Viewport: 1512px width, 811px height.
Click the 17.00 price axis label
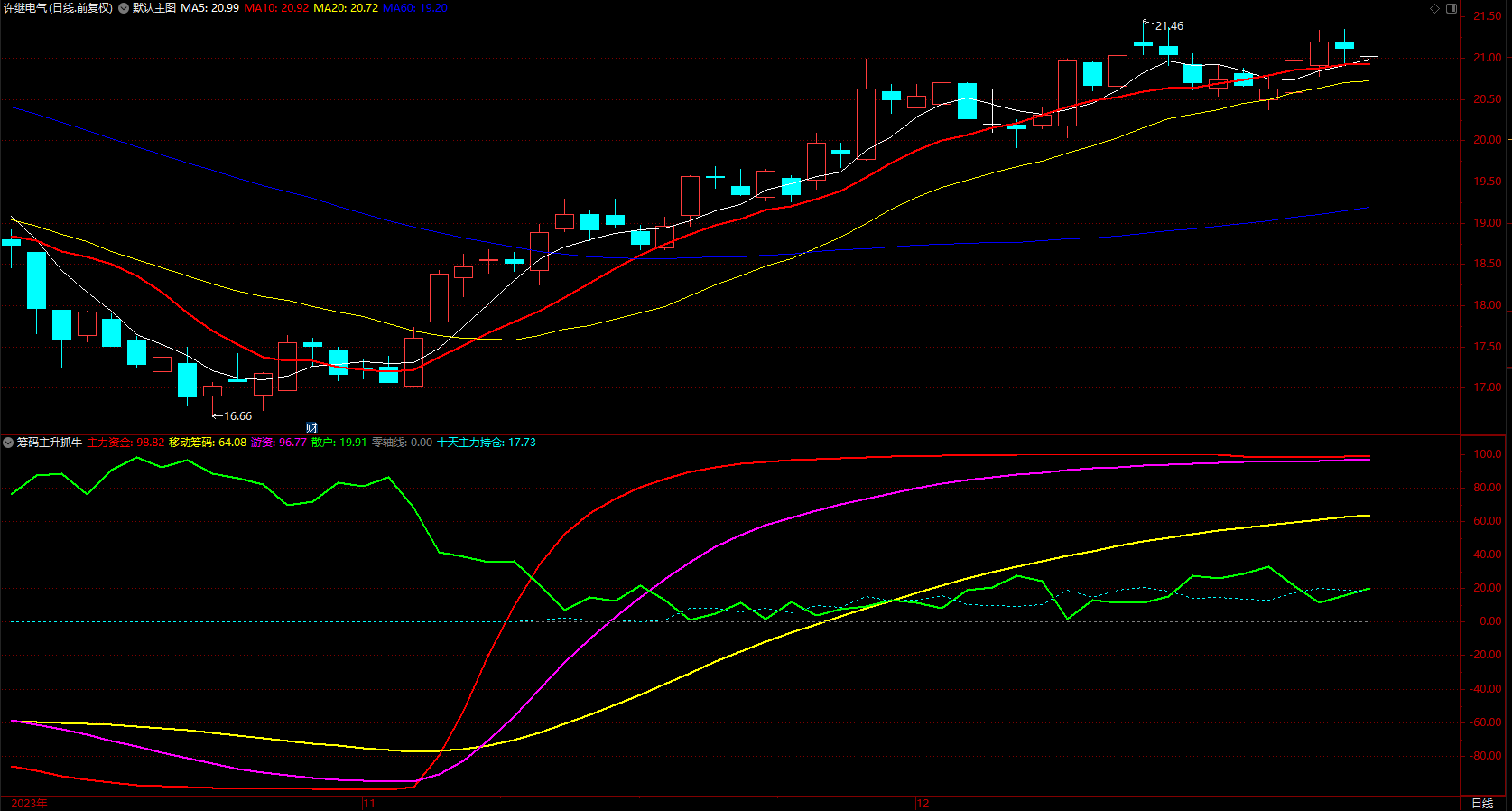[x=1488, y=387]
